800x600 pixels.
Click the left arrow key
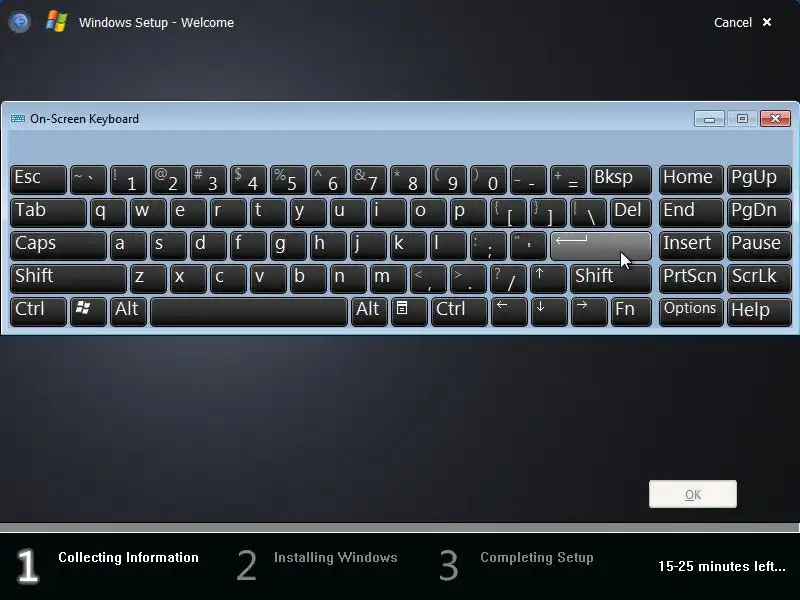(509, 312)
